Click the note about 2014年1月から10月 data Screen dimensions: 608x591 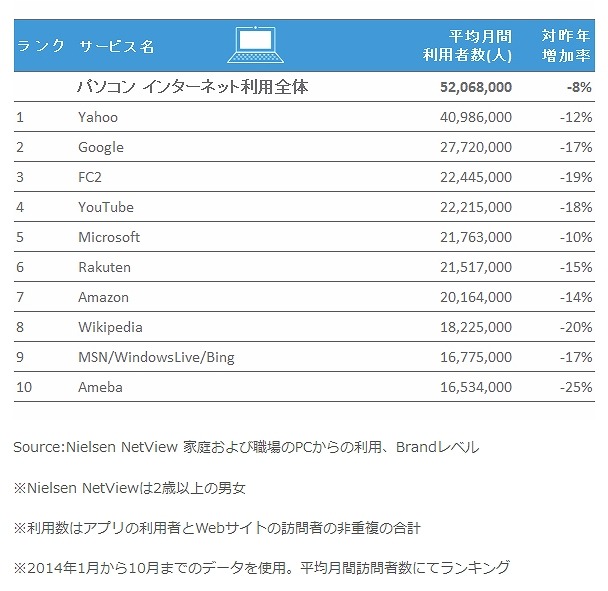[x=262, y=567]
